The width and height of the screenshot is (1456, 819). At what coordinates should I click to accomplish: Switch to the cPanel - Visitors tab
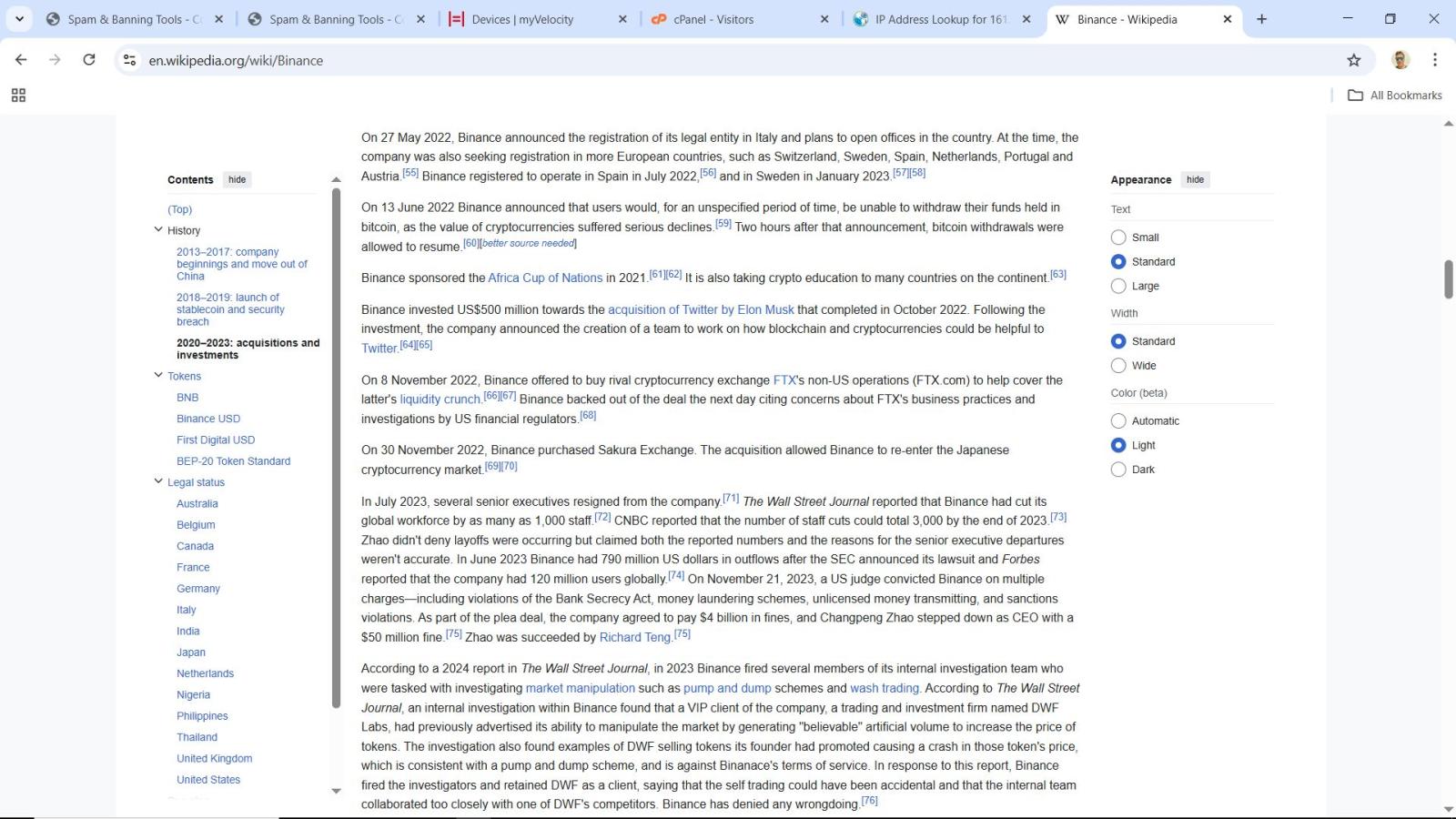point(713,19)
